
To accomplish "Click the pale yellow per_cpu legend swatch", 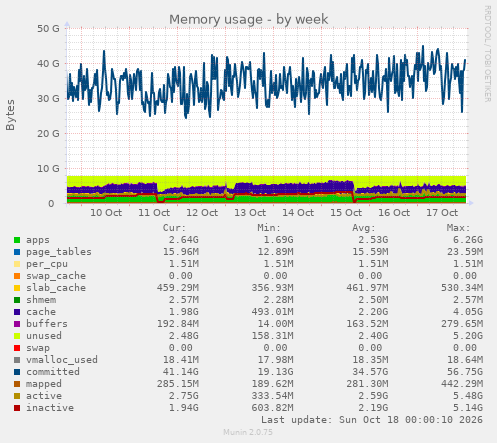I will coord(17,264).
